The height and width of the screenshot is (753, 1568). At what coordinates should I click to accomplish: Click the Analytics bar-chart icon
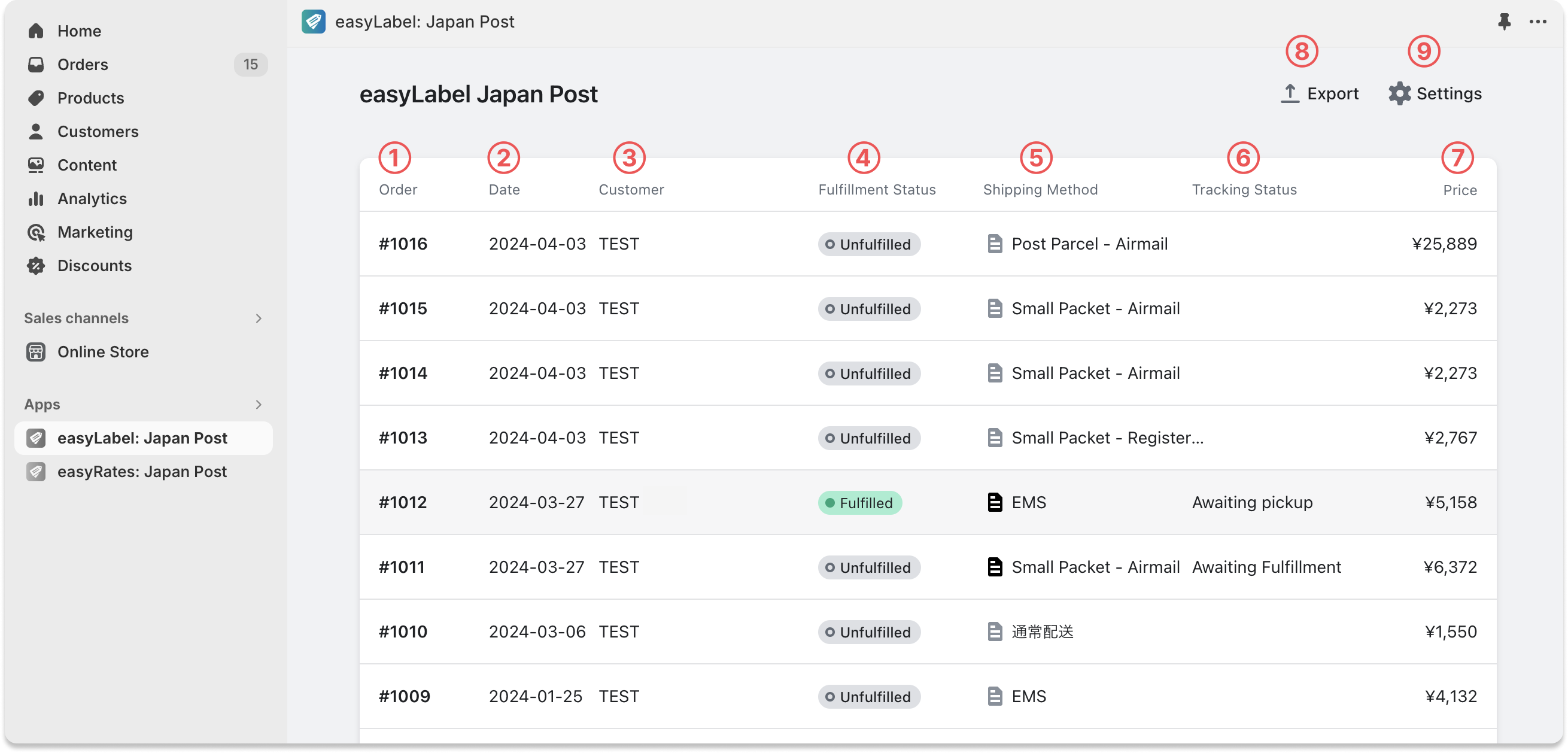point(36,199)
